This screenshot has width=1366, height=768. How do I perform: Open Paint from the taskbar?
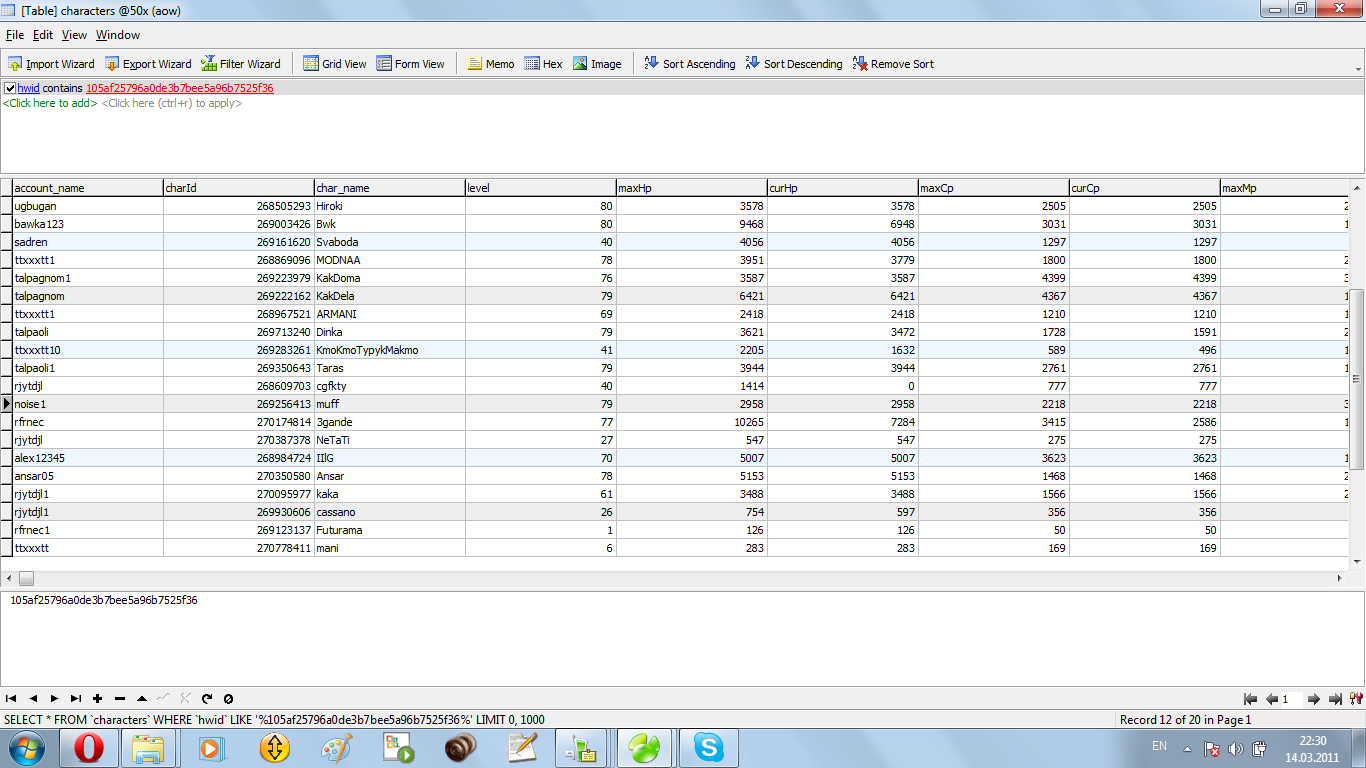336,748
